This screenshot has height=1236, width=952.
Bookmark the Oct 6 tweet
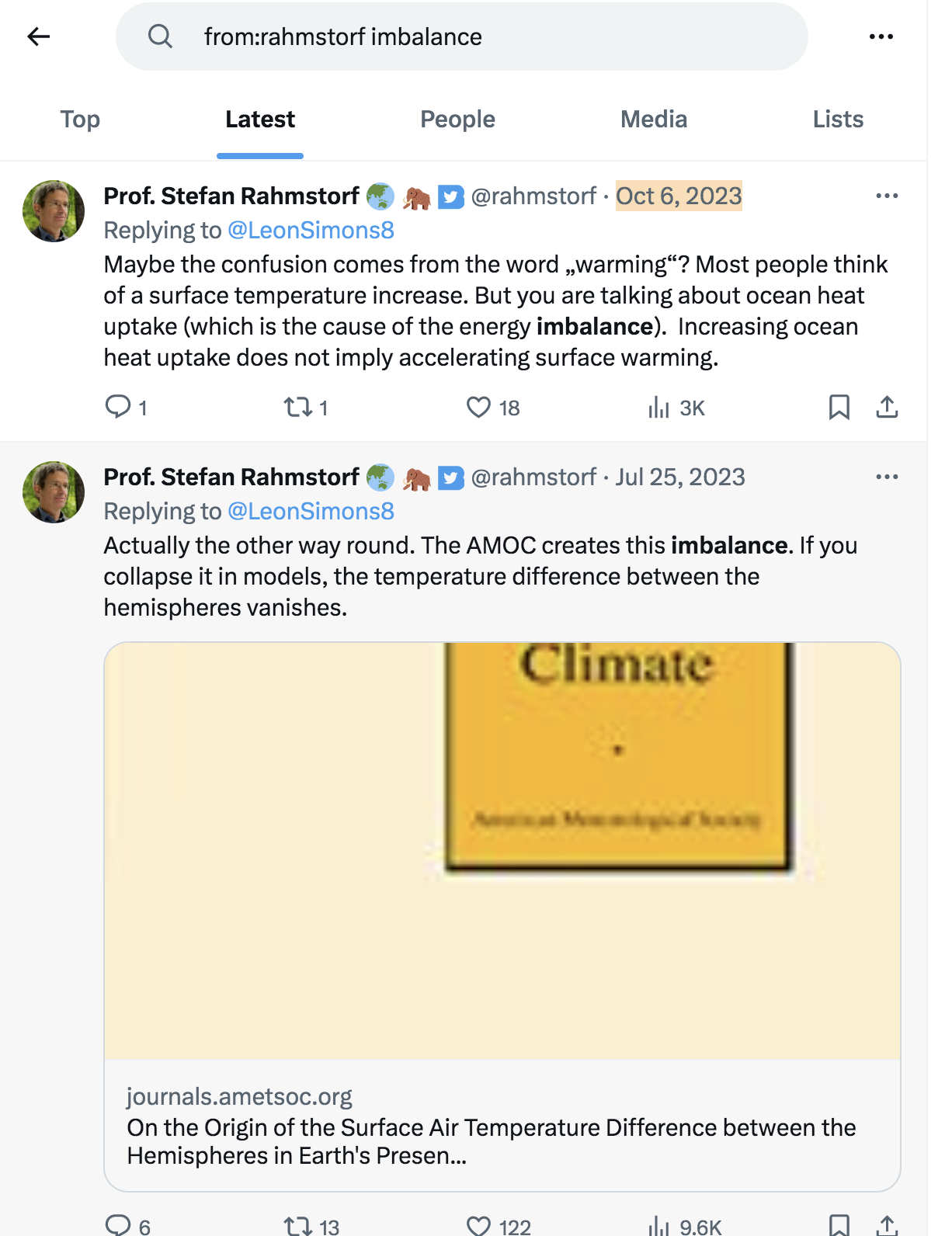[x=839, y=407]
